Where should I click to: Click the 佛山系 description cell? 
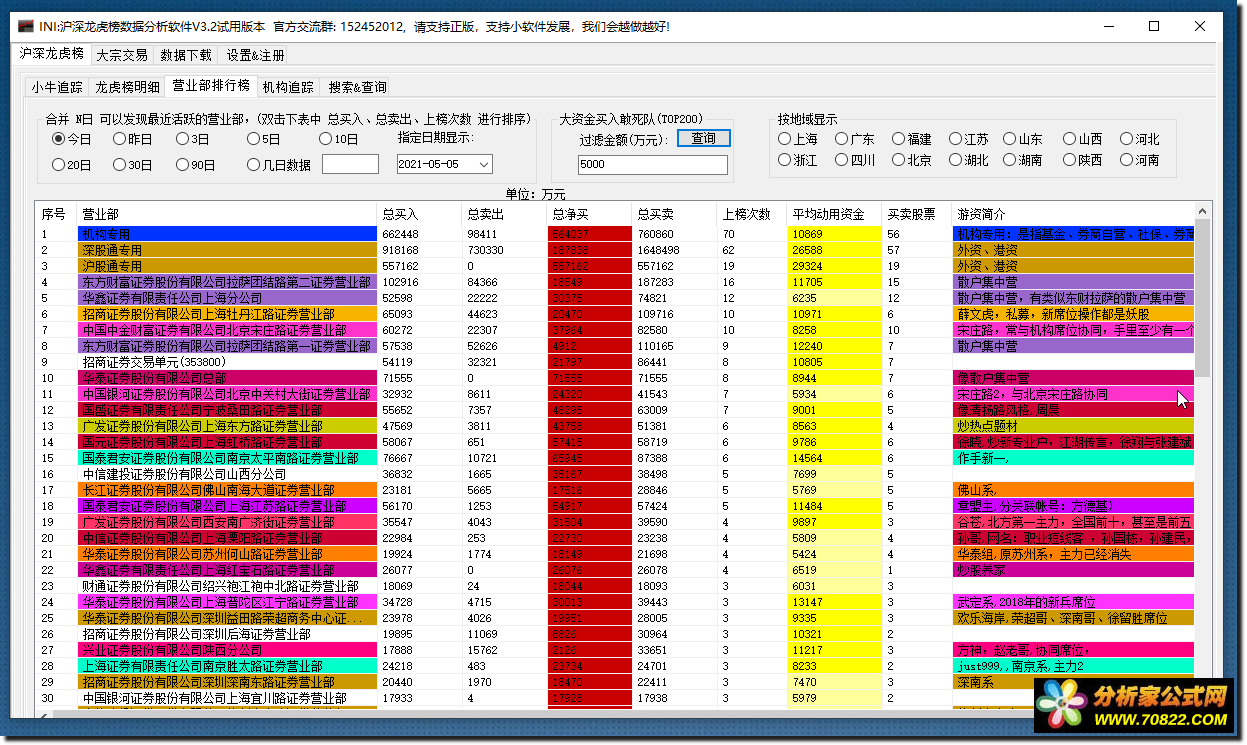pos(1074,490)
